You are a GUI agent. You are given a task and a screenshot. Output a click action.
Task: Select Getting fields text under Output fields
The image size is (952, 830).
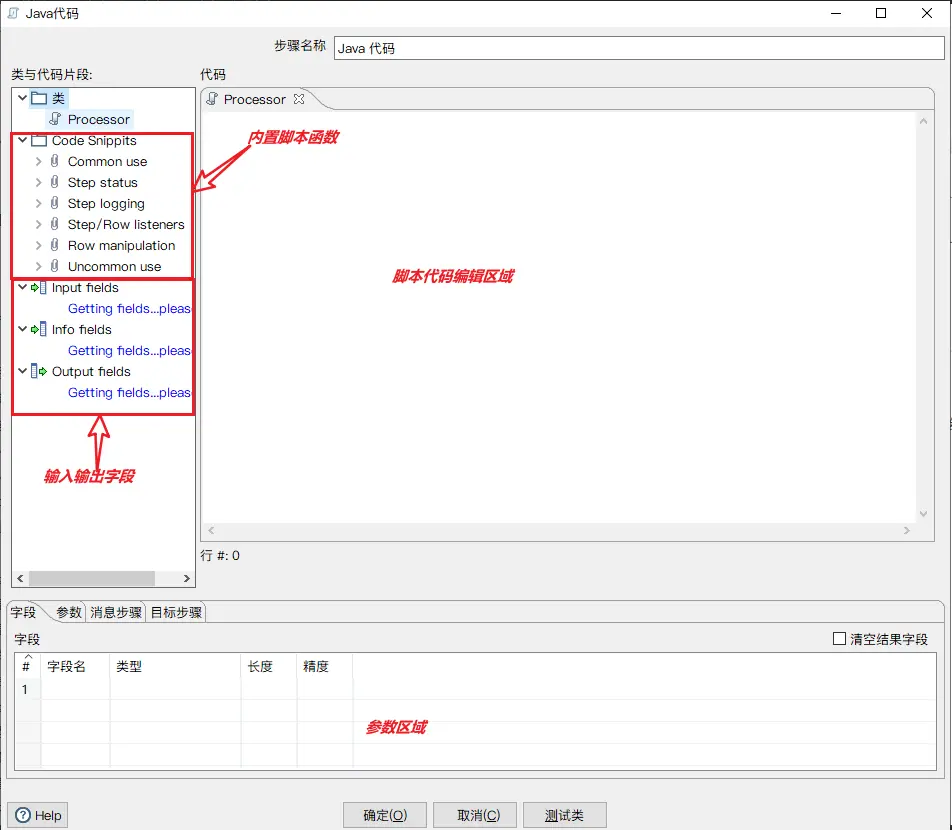click(129, 392)
